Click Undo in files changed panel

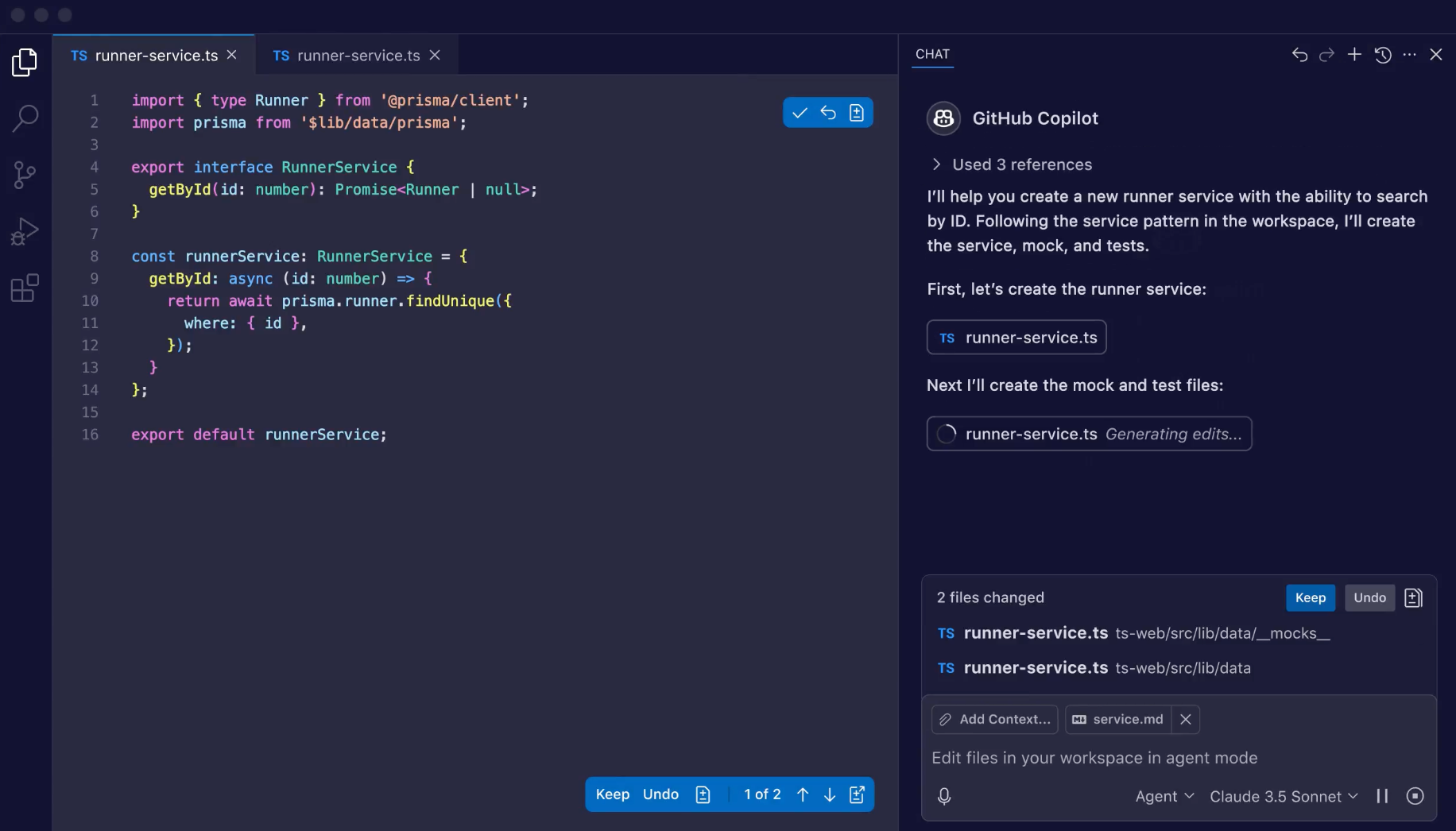(x=1369, y=597)
